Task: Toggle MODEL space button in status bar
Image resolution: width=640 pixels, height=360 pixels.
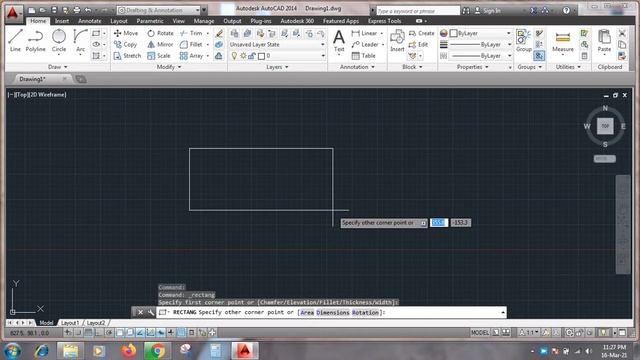Action: tap(480, 333)
